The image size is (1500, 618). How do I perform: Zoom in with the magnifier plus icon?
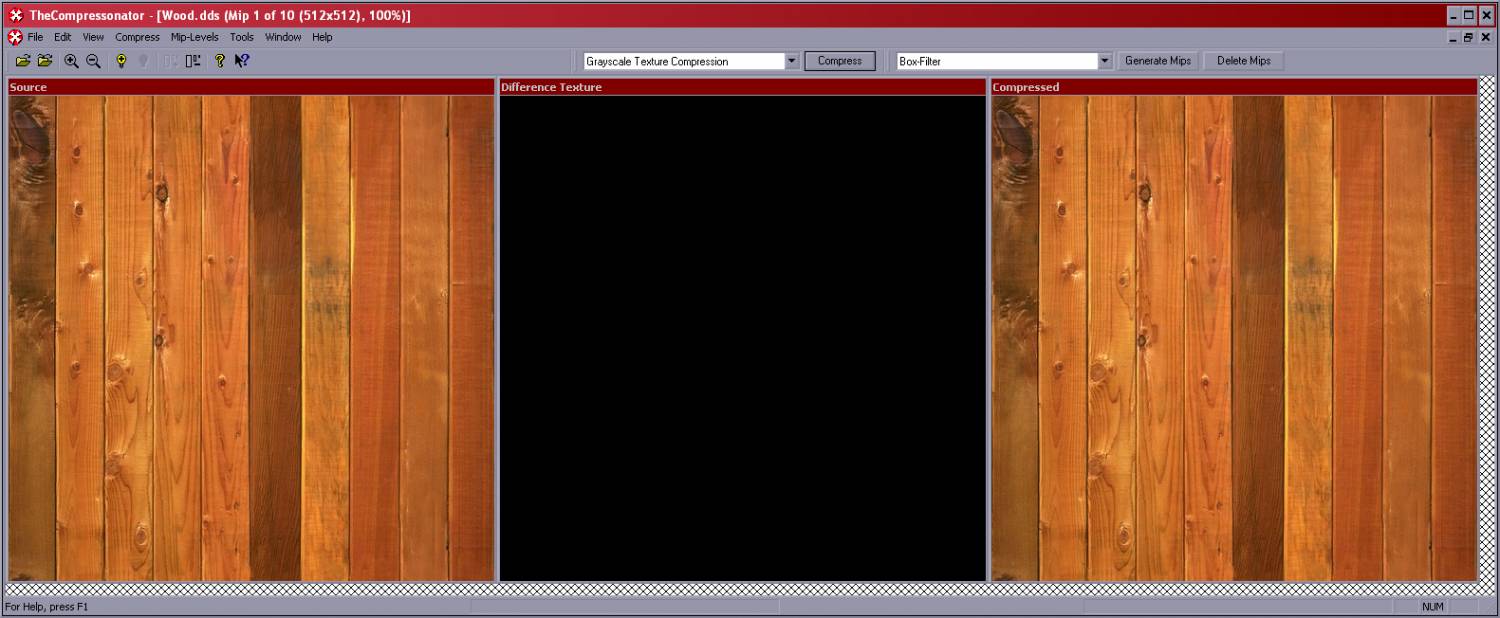(71, 61)
